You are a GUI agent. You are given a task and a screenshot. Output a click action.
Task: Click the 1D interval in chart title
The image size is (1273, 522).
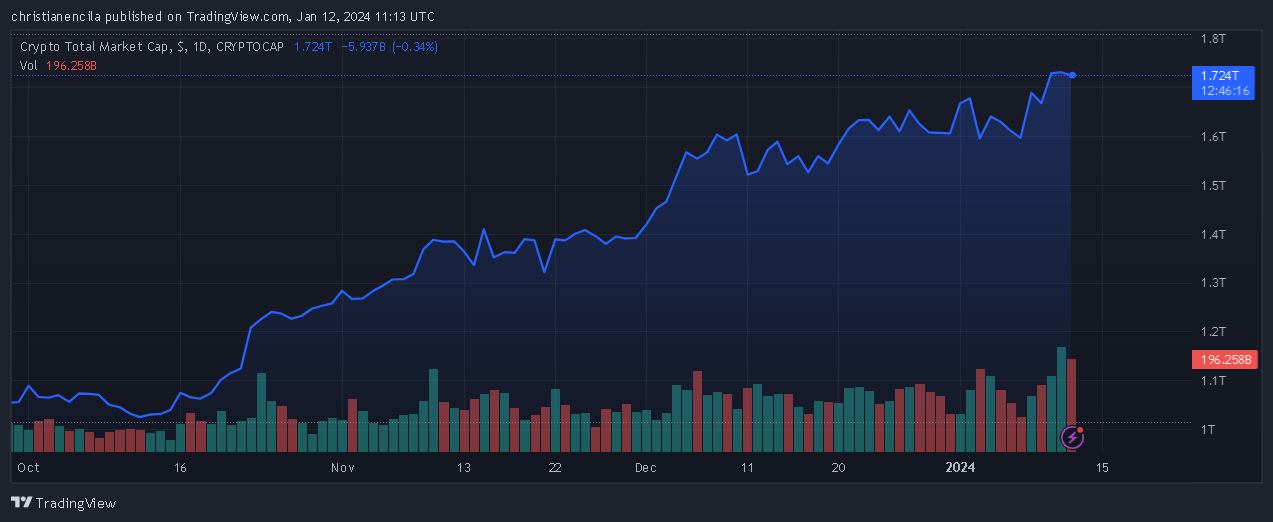[202, 47]
